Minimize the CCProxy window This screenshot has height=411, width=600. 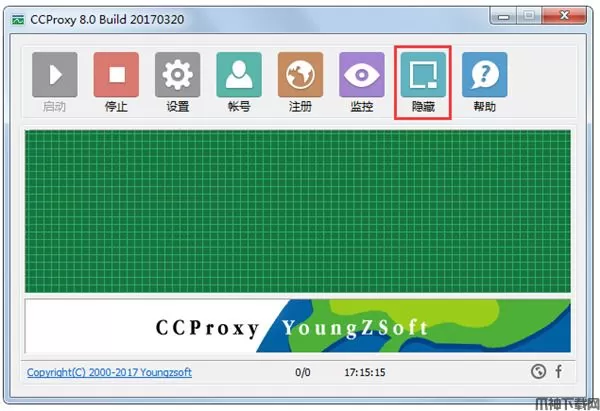(x=504, y=16)
